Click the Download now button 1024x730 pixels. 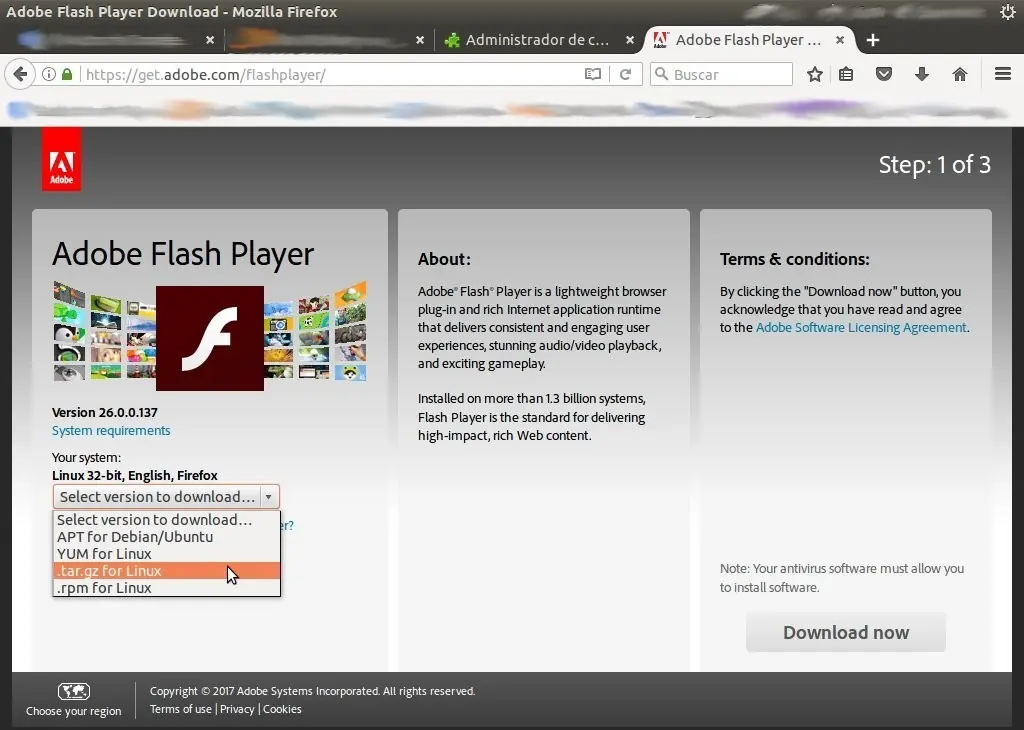tap(846, 632)
